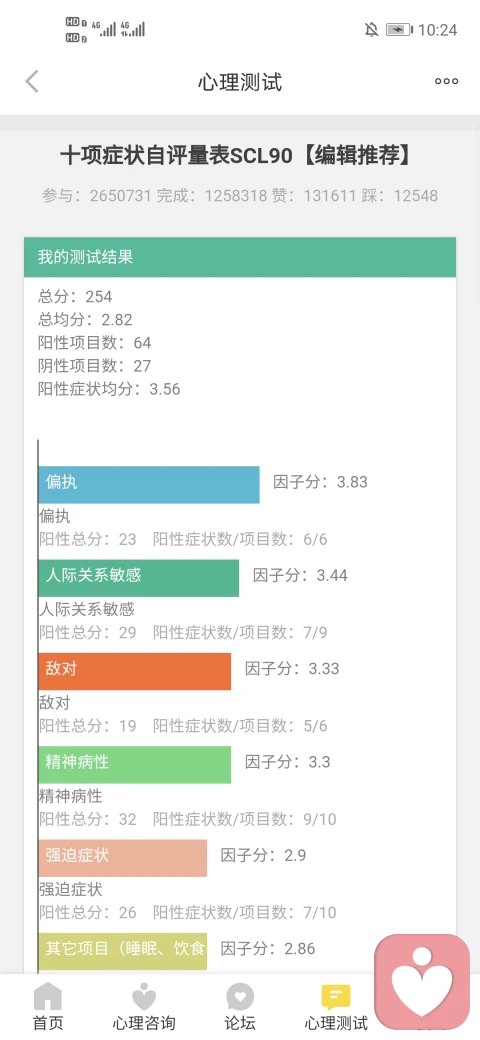The image size is (480, 1040).
Task: Tap the muted notification bell icon
Action: [x=371, y=29]
